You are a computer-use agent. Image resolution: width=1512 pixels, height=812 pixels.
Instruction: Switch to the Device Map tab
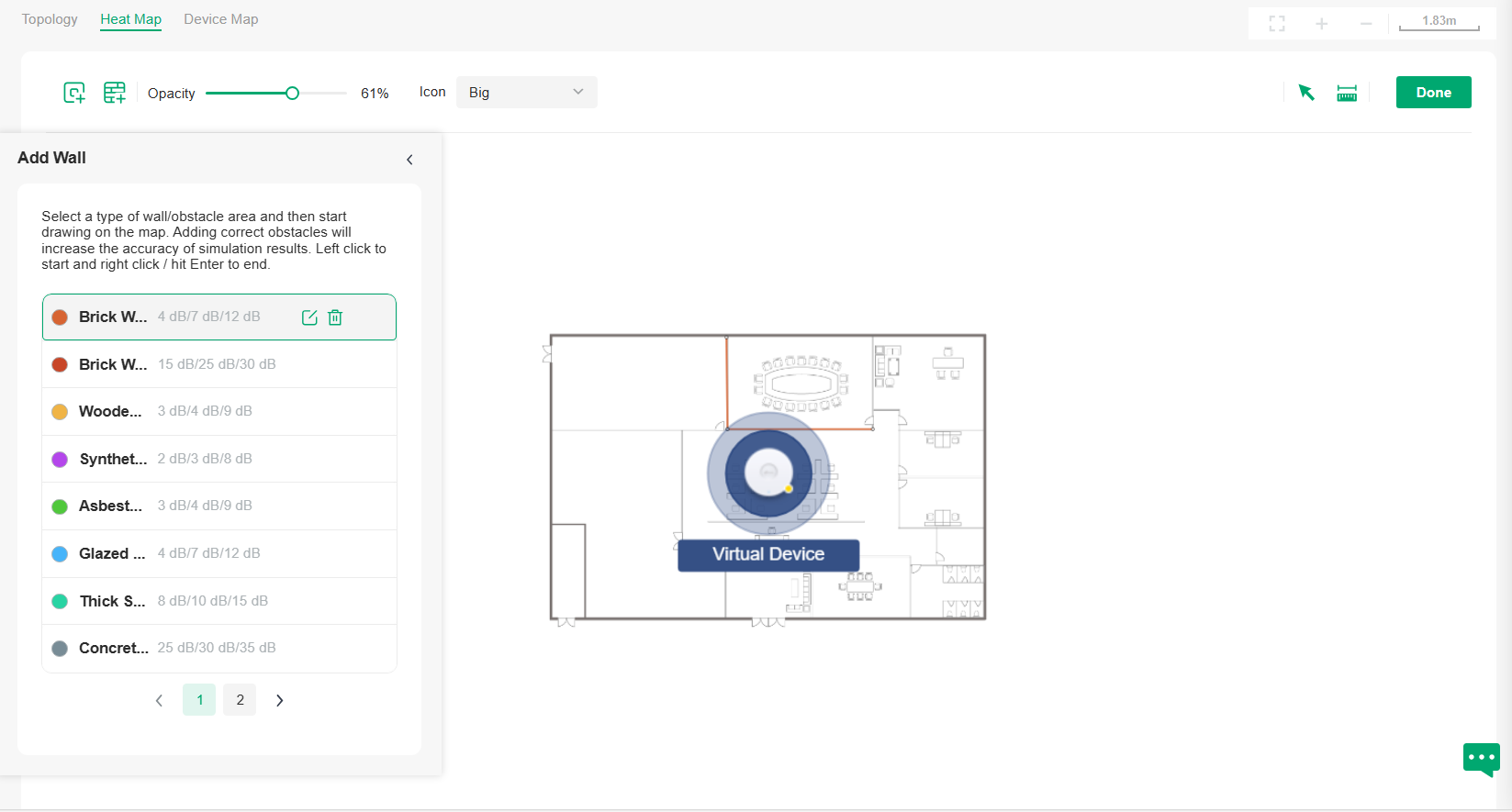[220, 19]
